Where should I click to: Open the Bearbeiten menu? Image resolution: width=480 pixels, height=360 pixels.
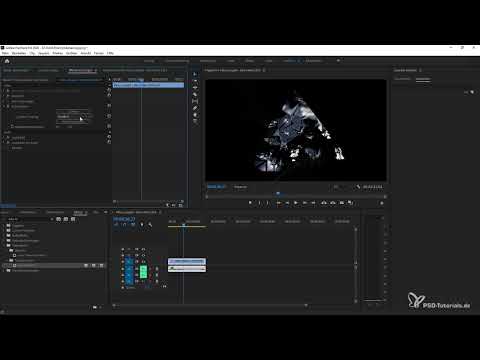click(19, 53)
